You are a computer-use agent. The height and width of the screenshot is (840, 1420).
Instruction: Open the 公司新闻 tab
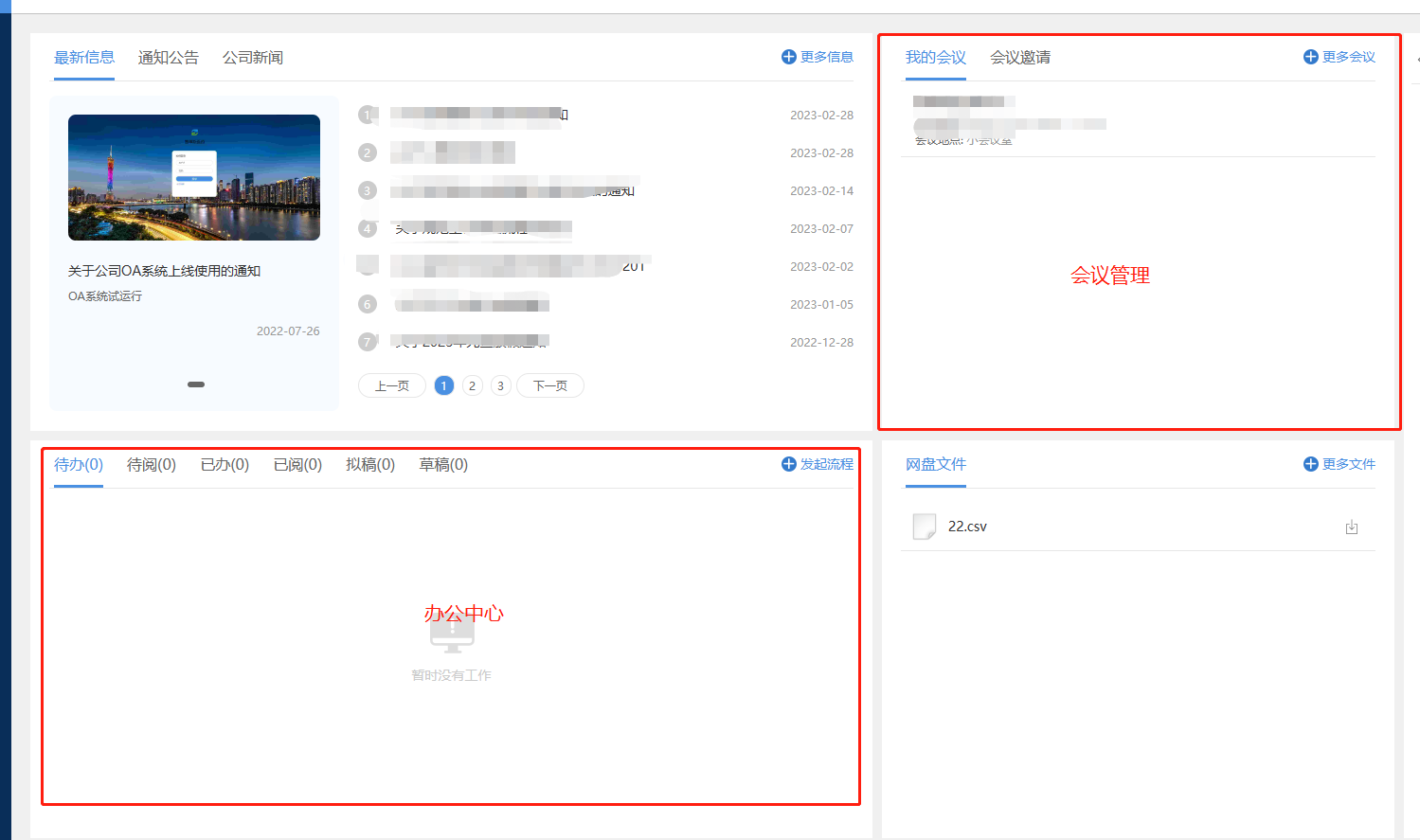tap(253, 58)
